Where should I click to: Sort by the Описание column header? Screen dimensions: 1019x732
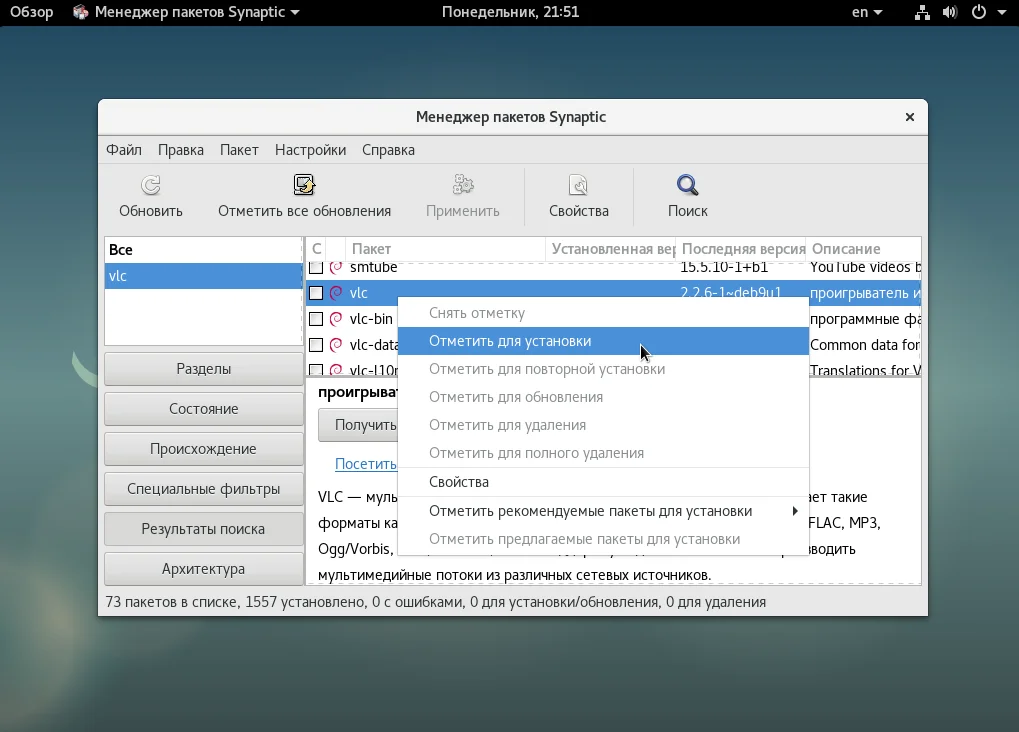[x=864, y=249]
